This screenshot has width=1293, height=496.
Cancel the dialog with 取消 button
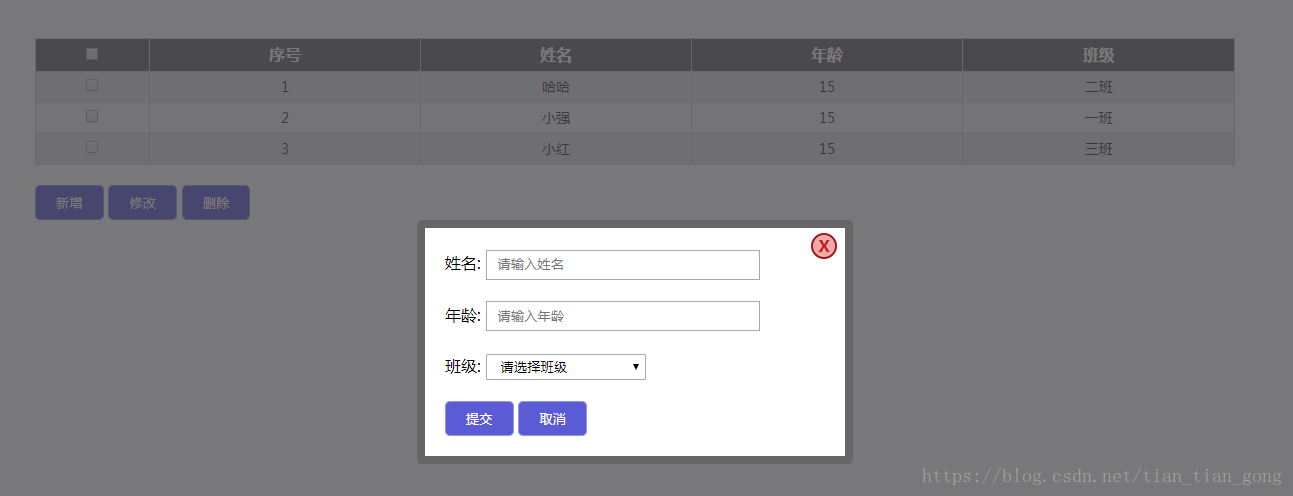(552, 419)
